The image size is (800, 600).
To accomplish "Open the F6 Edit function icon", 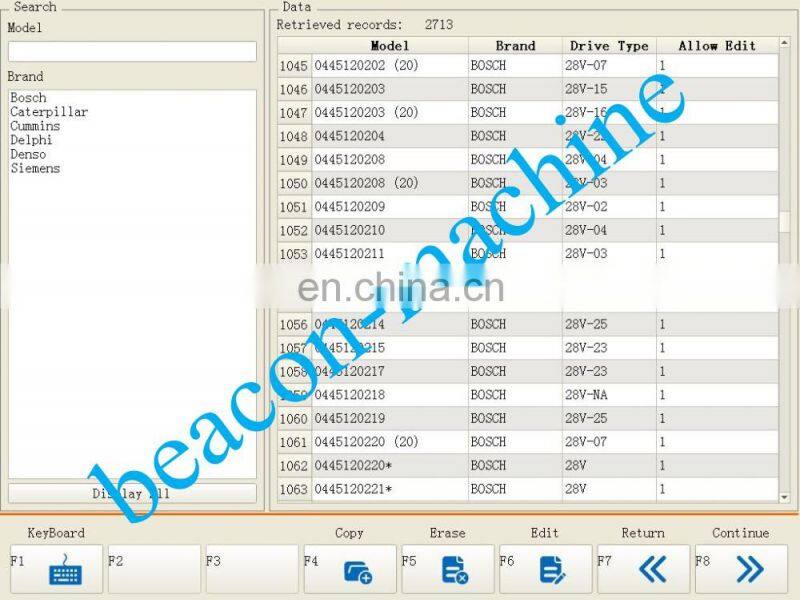I will [x=552, y=569].
